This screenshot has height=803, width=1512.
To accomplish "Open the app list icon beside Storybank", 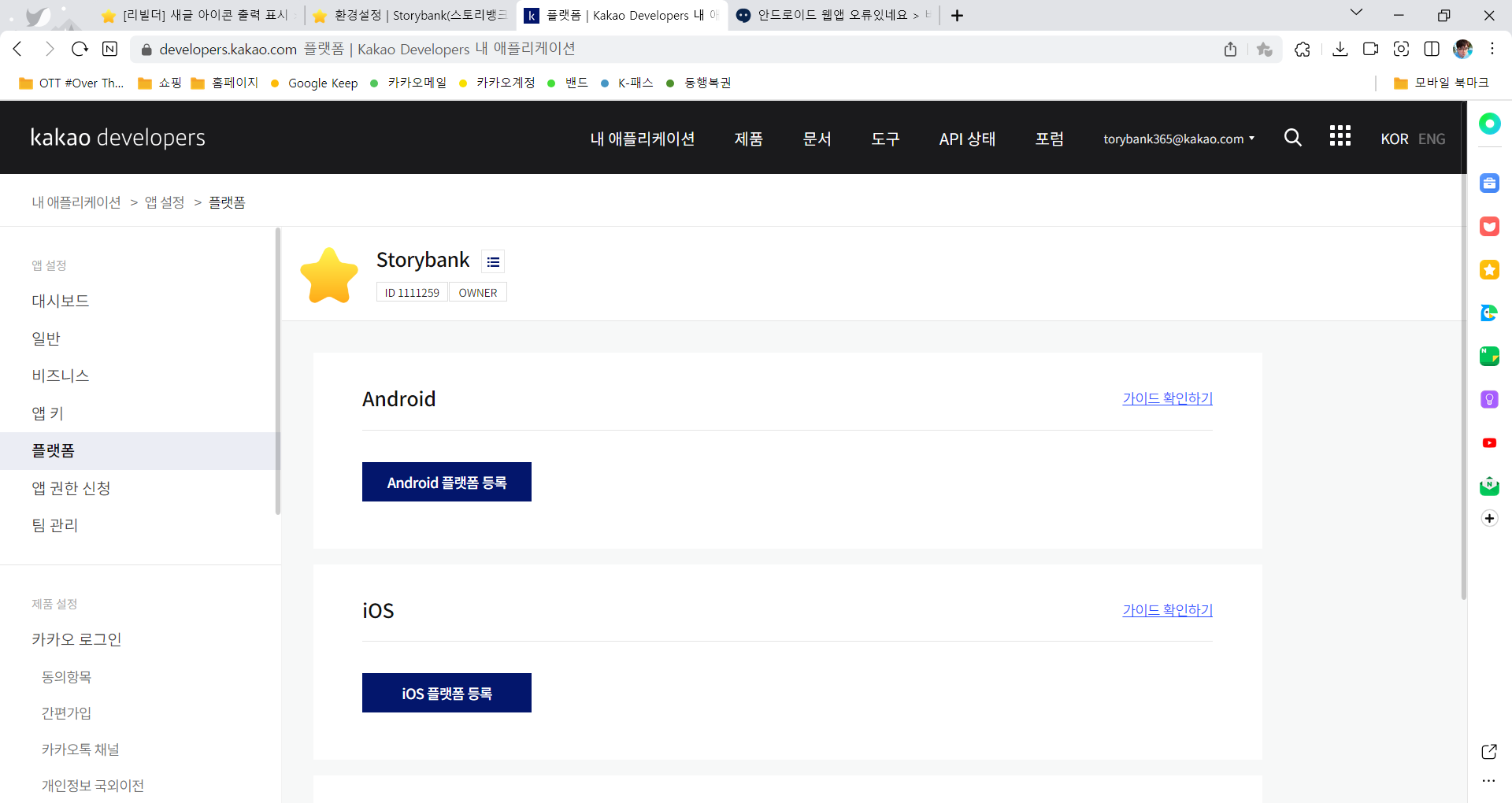I will pos(493,261).
